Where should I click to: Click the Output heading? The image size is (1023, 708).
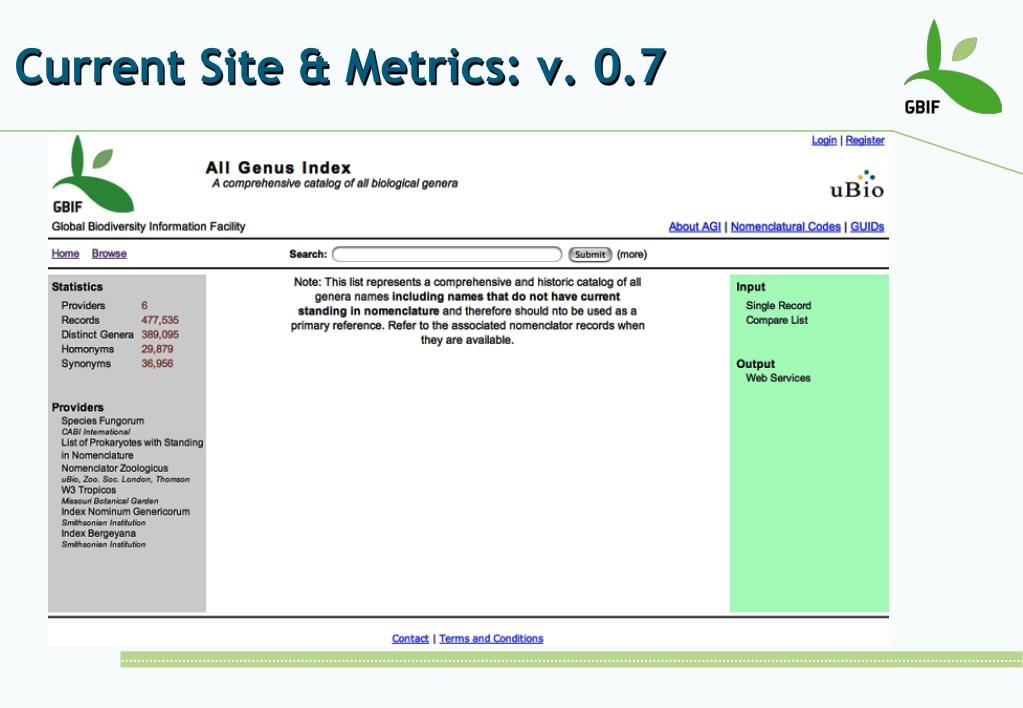point(756,363)
